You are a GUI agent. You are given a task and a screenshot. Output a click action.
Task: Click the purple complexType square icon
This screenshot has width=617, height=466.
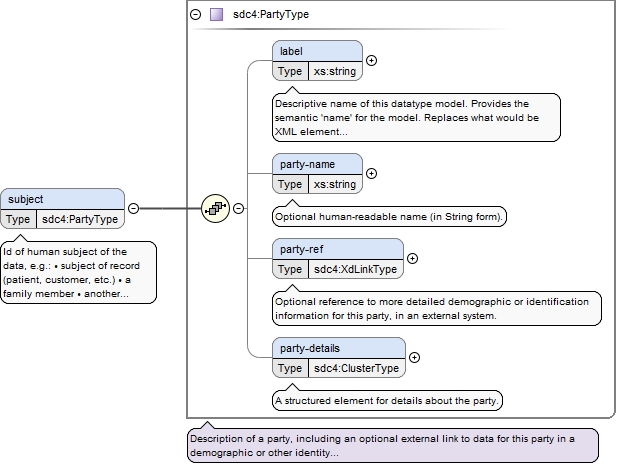[x=216, y=15]
